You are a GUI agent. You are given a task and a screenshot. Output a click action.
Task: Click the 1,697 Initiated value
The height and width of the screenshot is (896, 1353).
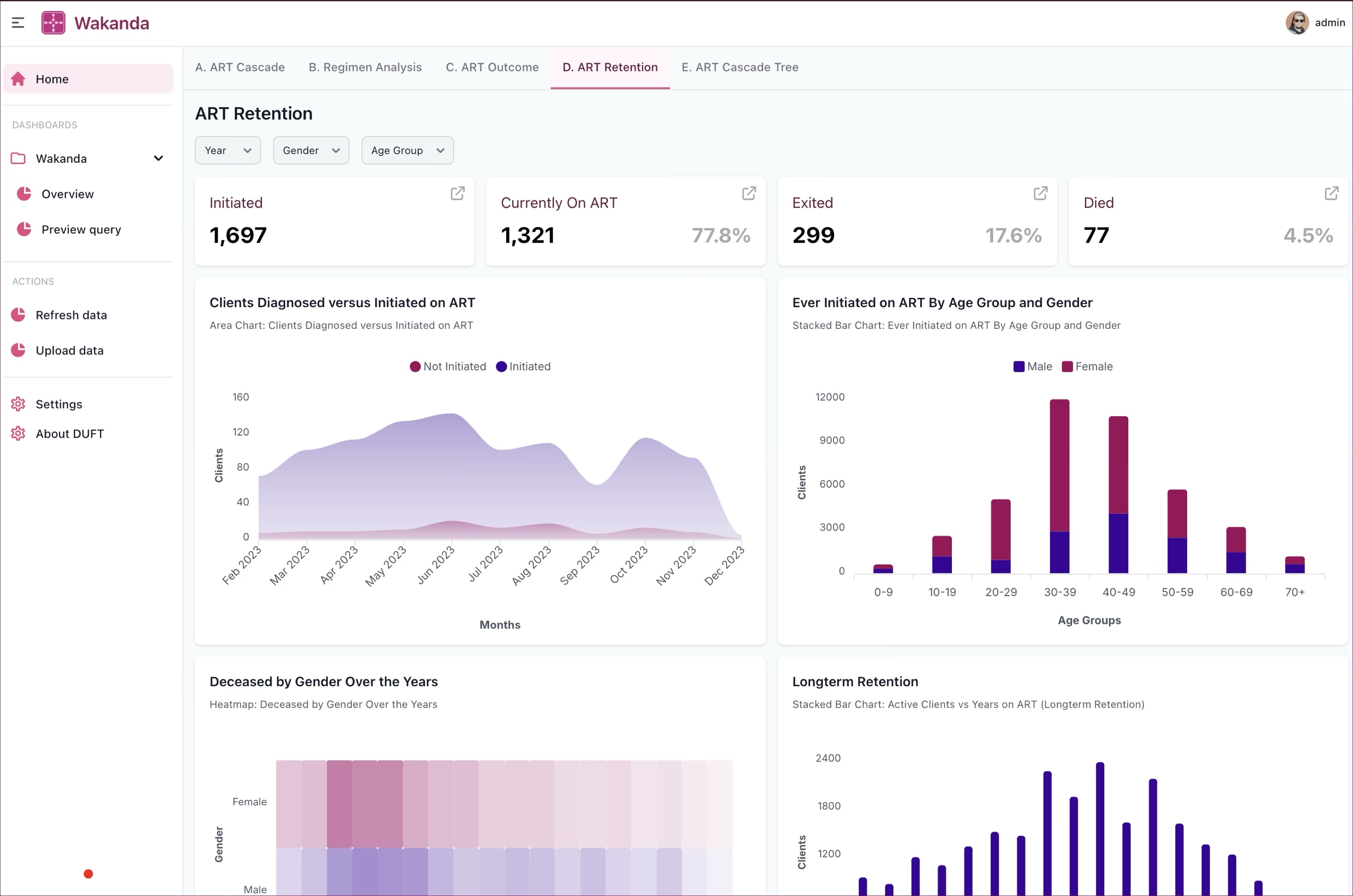pyautogui.click(x=238, y=236)
